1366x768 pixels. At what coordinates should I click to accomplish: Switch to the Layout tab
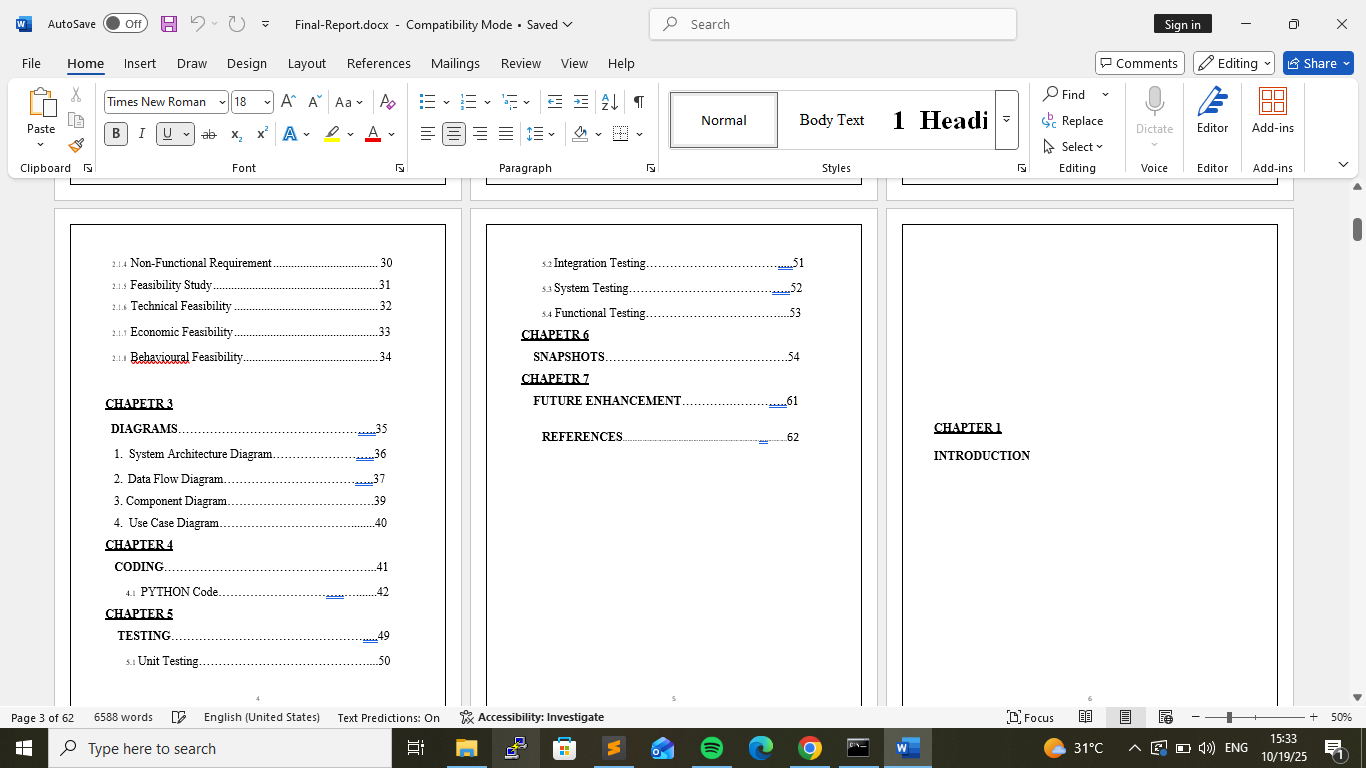(306, 63)
